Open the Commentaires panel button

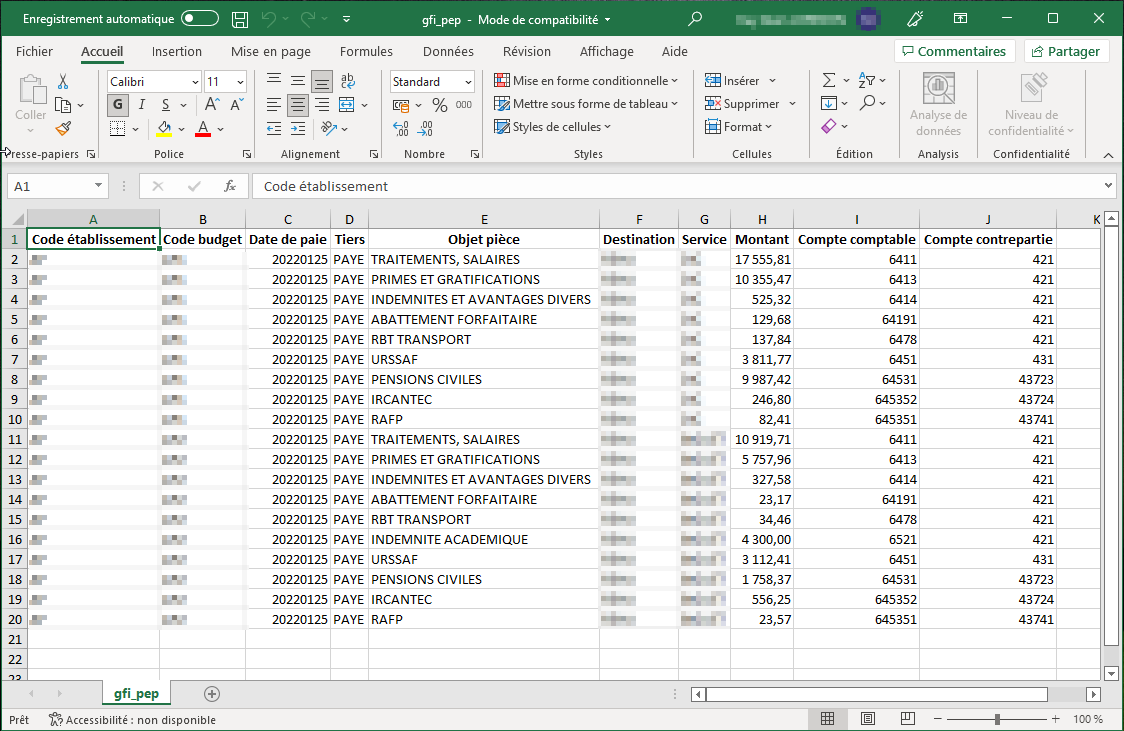pyautogui.click(x=954, y=51)
